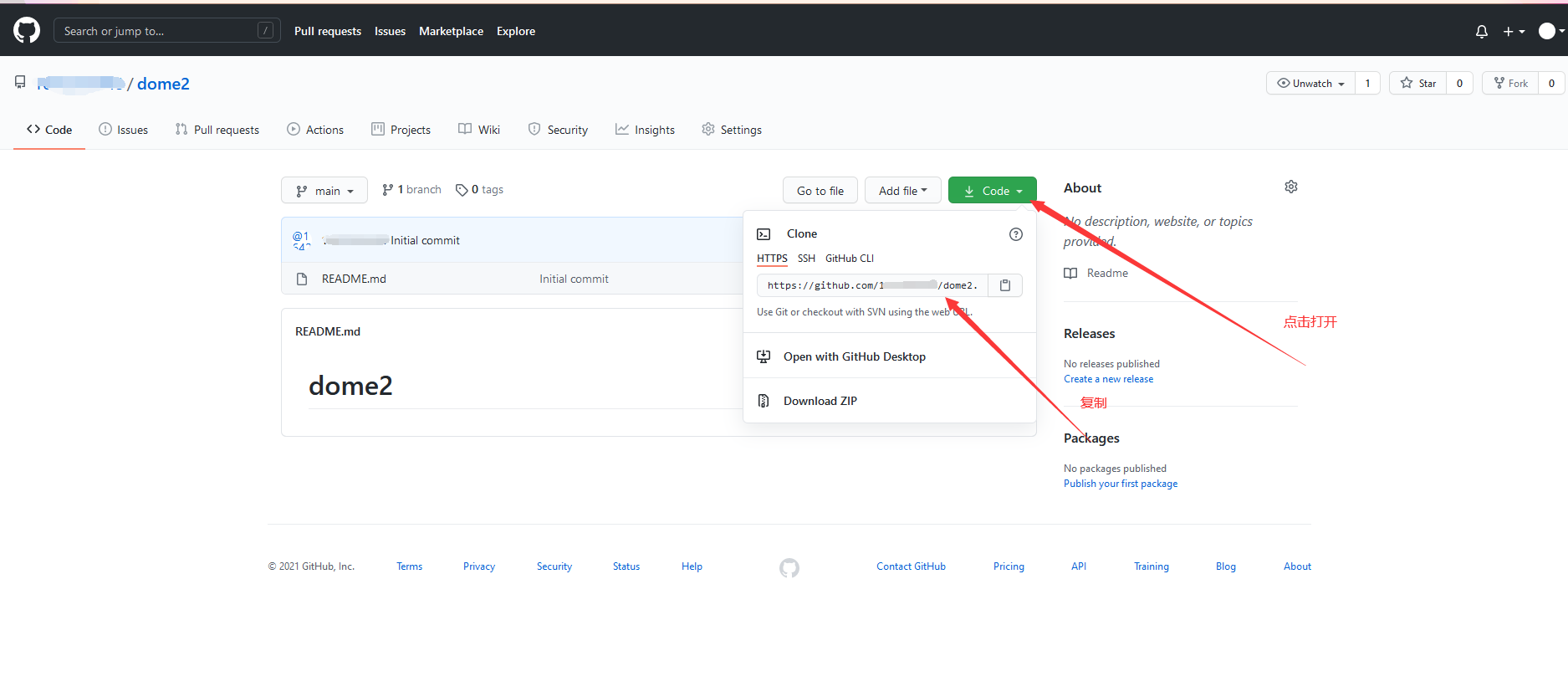The width and height of the screenshot is (1568, 697).
Task: Open the latest Initial commit in header row
Action: click(425, 240)
